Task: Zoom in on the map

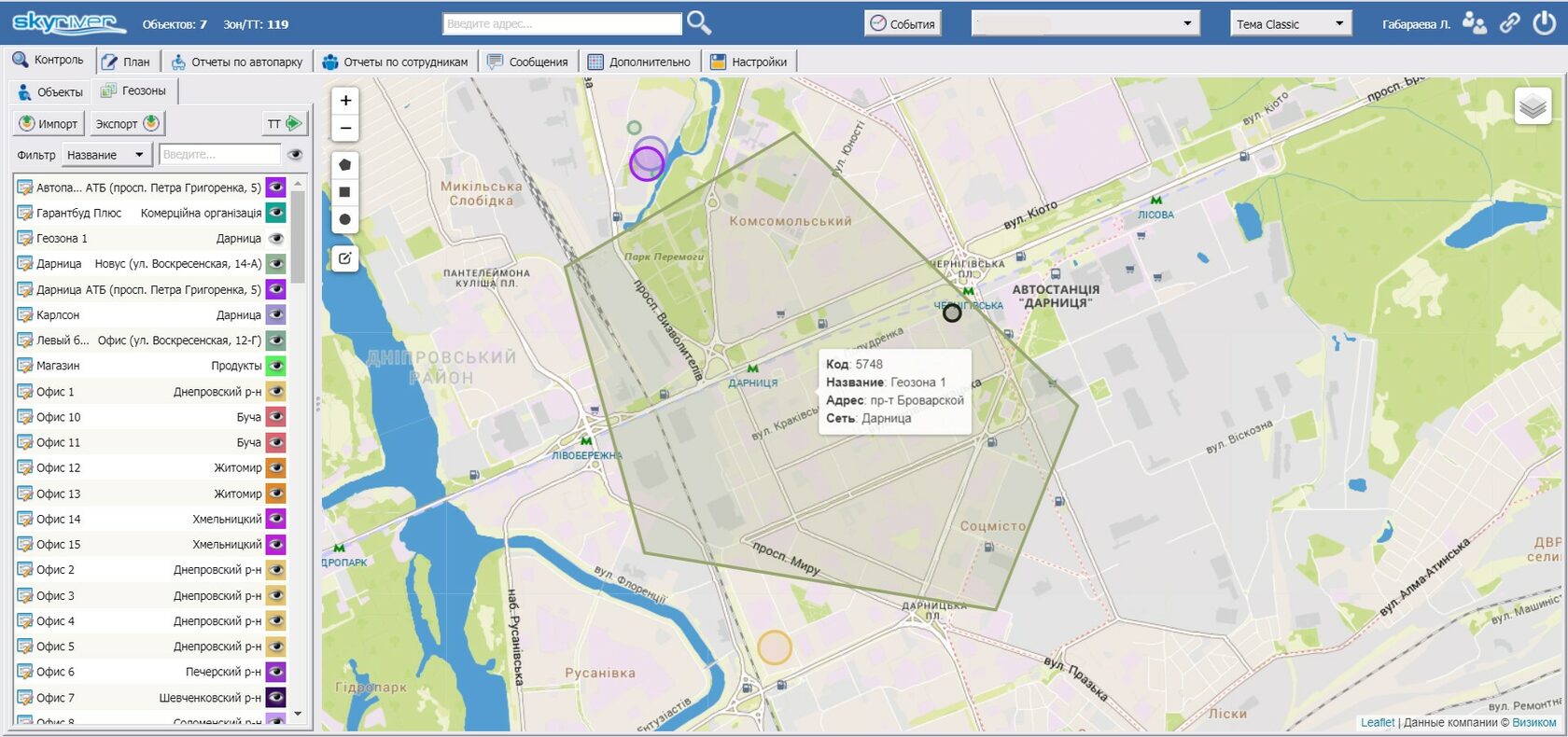Action: point(345,101)
